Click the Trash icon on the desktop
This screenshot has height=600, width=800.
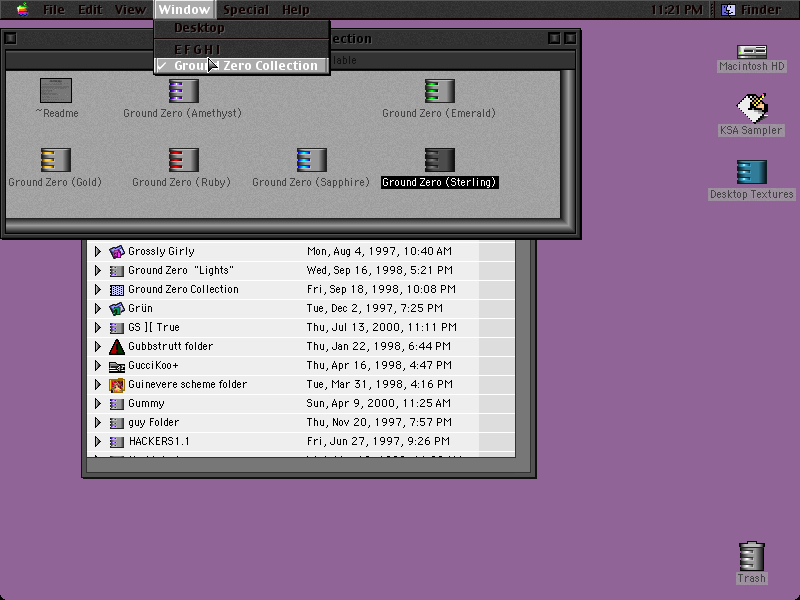point(752,556)
